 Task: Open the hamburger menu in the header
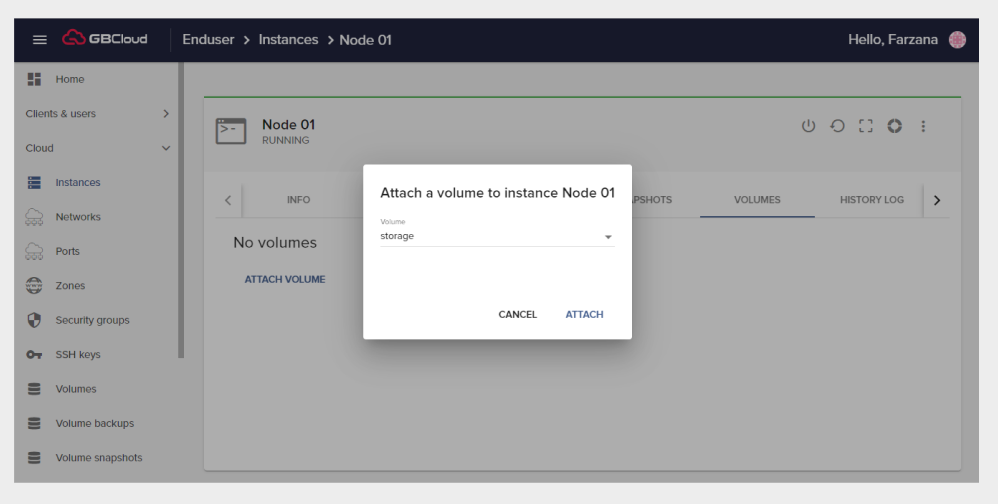pos(40,40)
